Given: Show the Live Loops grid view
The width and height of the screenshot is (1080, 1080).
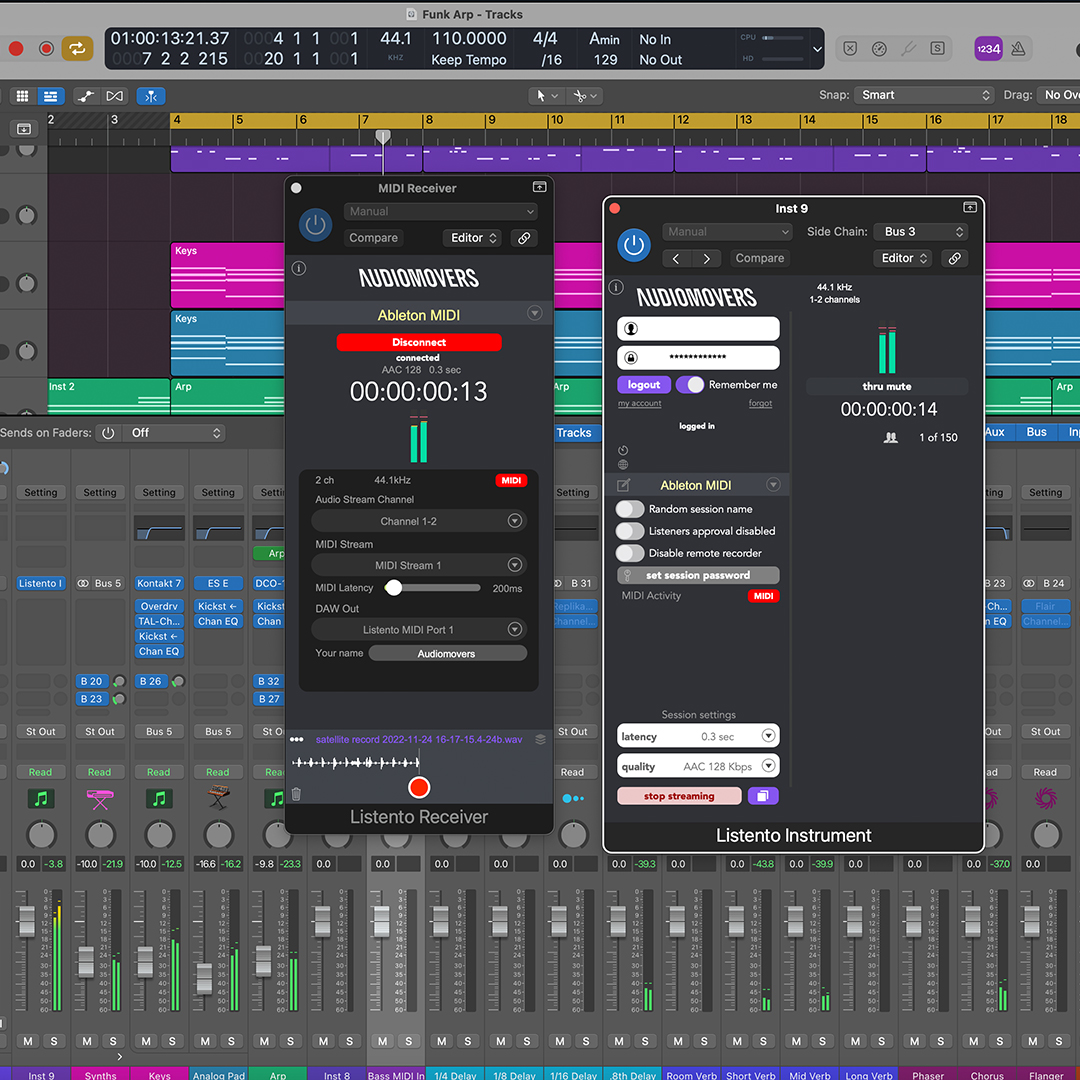Looking at the screenshot, I should pos(22,96).
